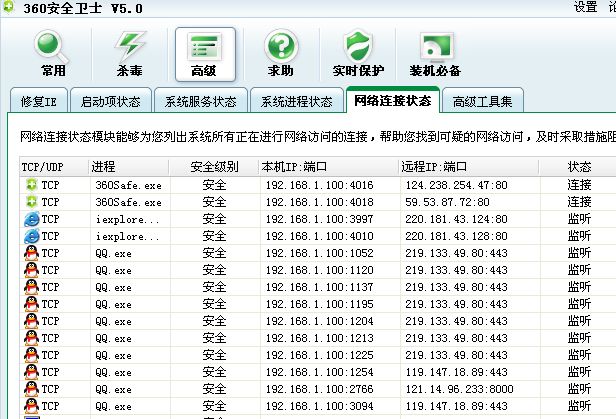Select remote address 220.181.43.124:80
Image resolution: width=616 pixels, height=419 pixels.
pyautogui.click(x=456, y=219)
